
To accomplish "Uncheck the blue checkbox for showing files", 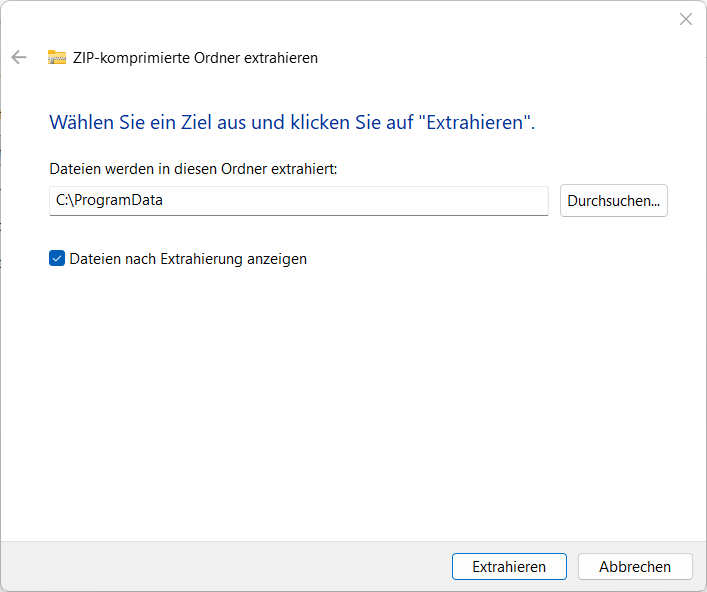I will 57,259.
